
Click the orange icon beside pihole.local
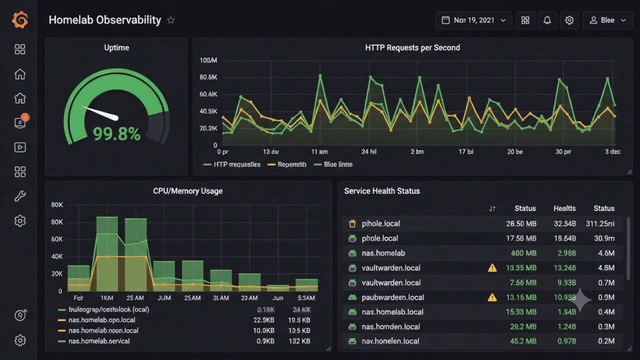pyautogui.click(x=352, y=224)
